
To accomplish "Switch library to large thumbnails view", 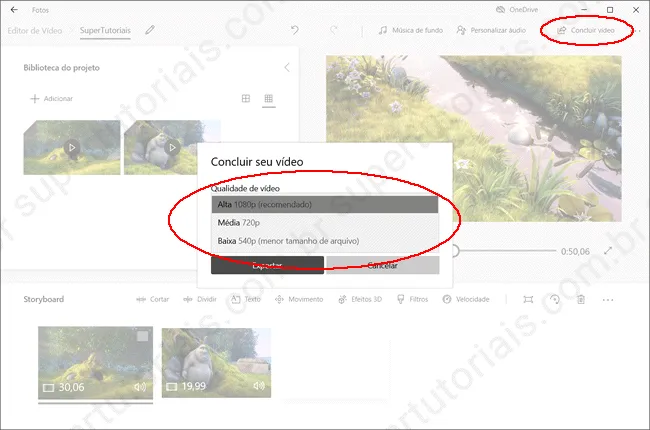I will pyautogui.click(x=246, y=98).
